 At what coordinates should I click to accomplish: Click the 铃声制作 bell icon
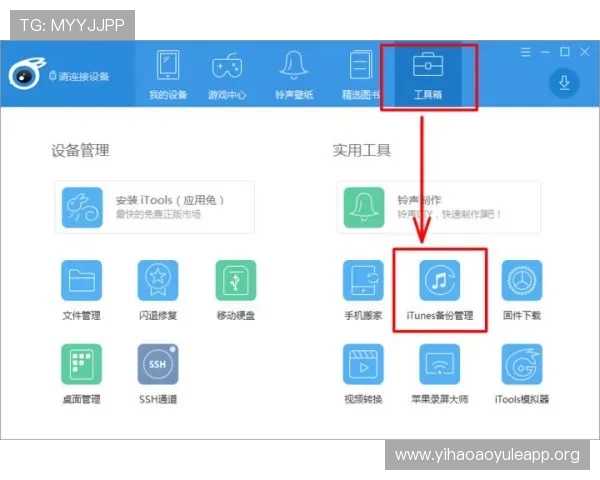364,207
